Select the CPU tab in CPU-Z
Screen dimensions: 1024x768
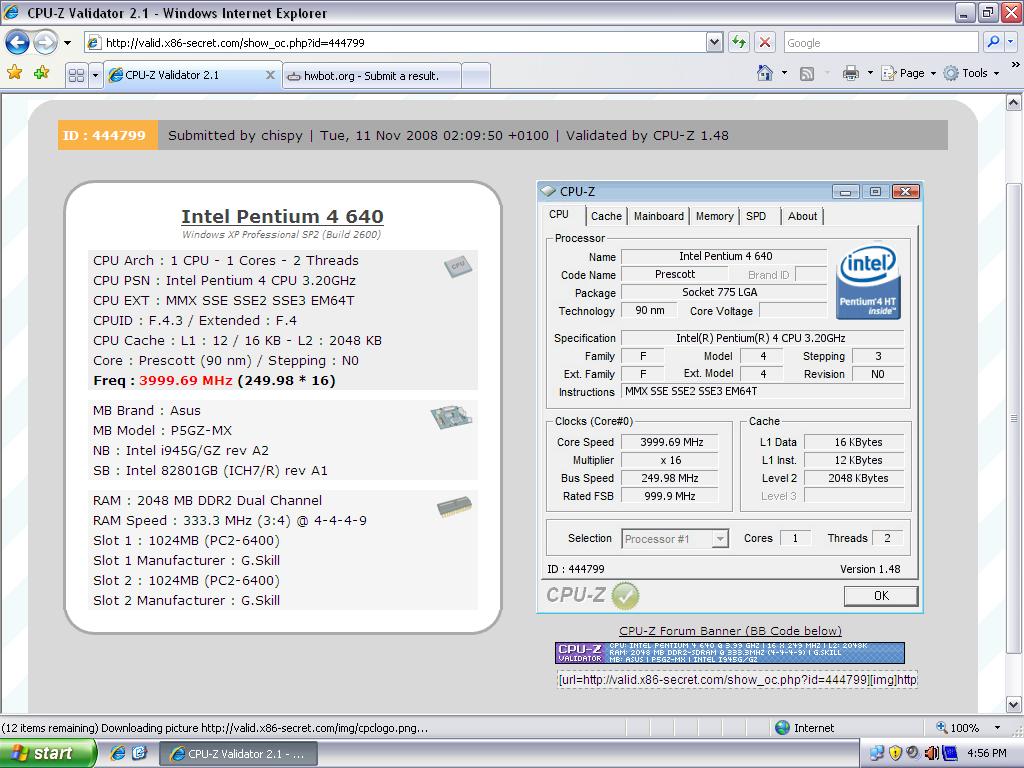[x=559, y=215]
